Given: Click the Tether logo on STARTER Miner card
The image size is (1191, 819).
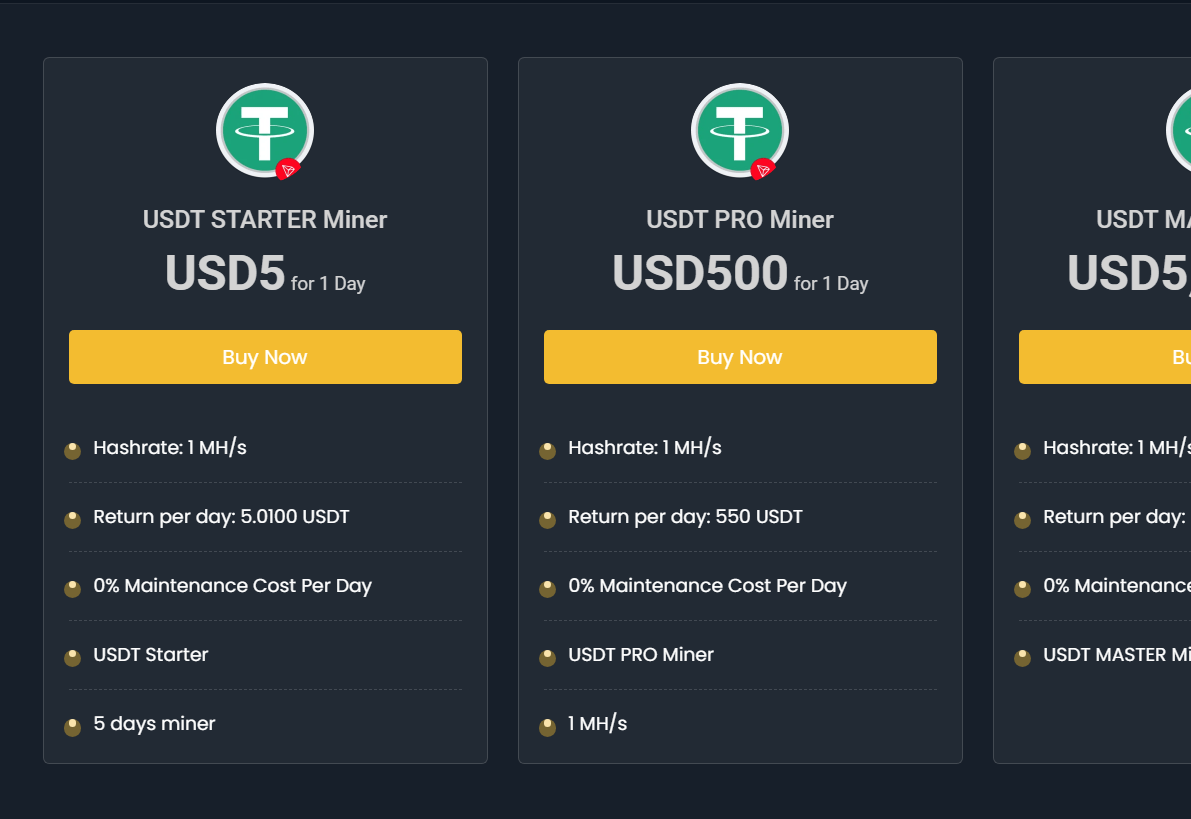Looking at the screenshot, I should pos(264,130).
